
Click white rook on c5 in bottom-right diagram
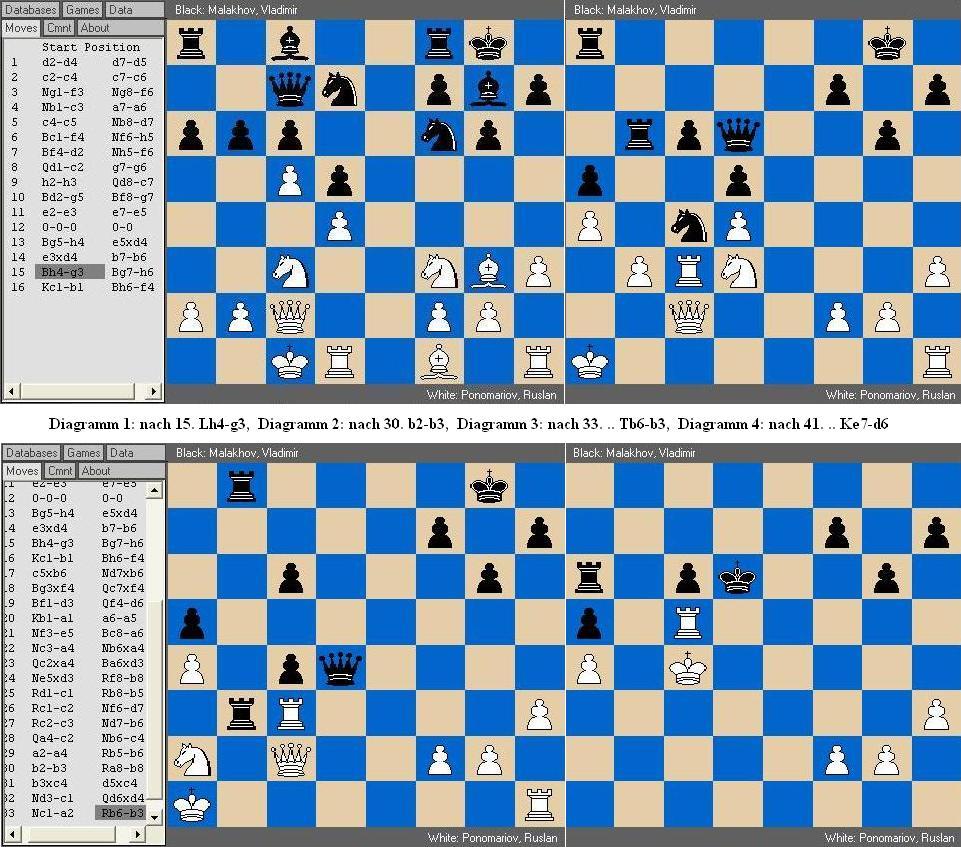point(689,621)
